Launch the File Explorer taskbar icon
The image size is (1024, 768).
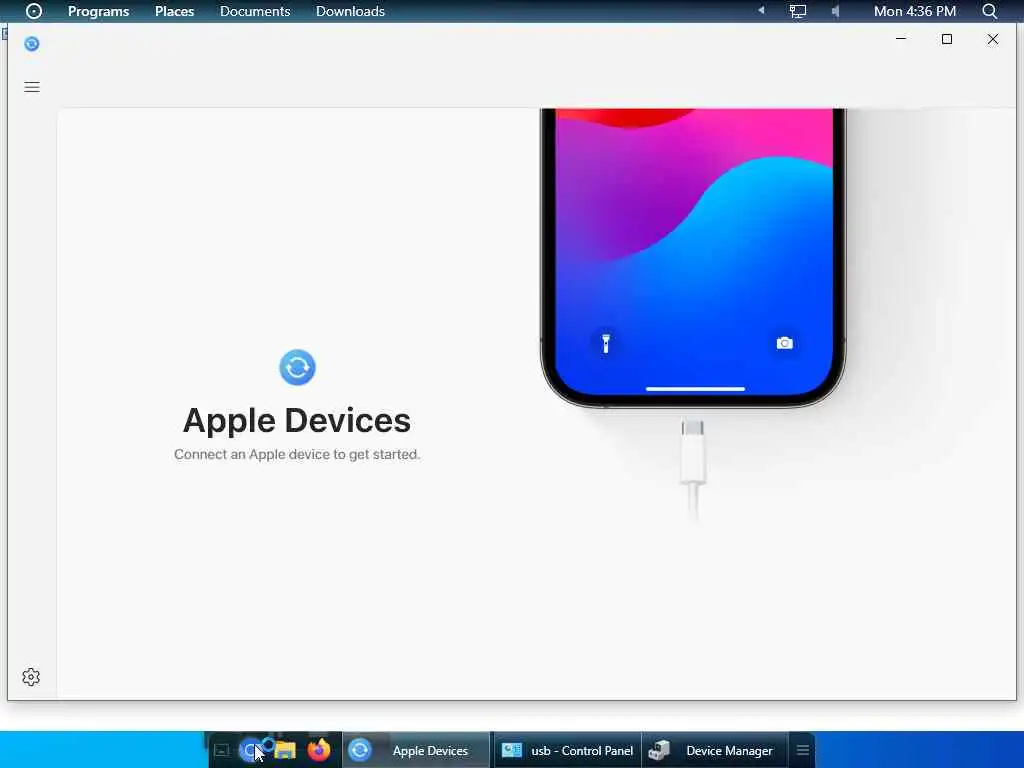tap(285, 750)
